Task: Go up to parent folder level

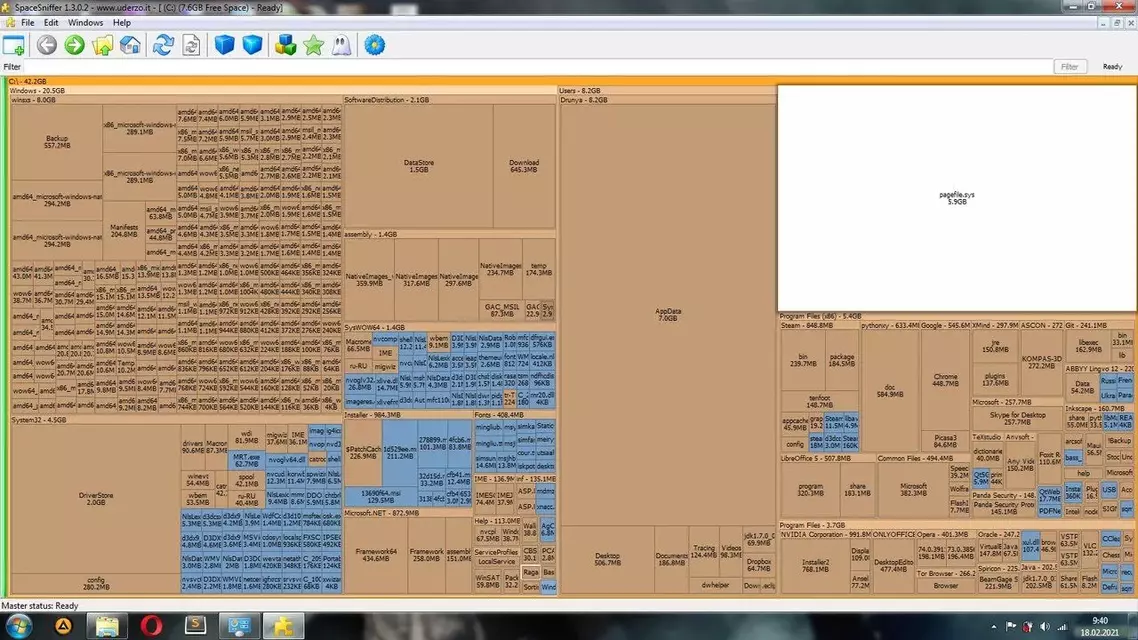Action: pyautogui.click(x=102, y=45)
